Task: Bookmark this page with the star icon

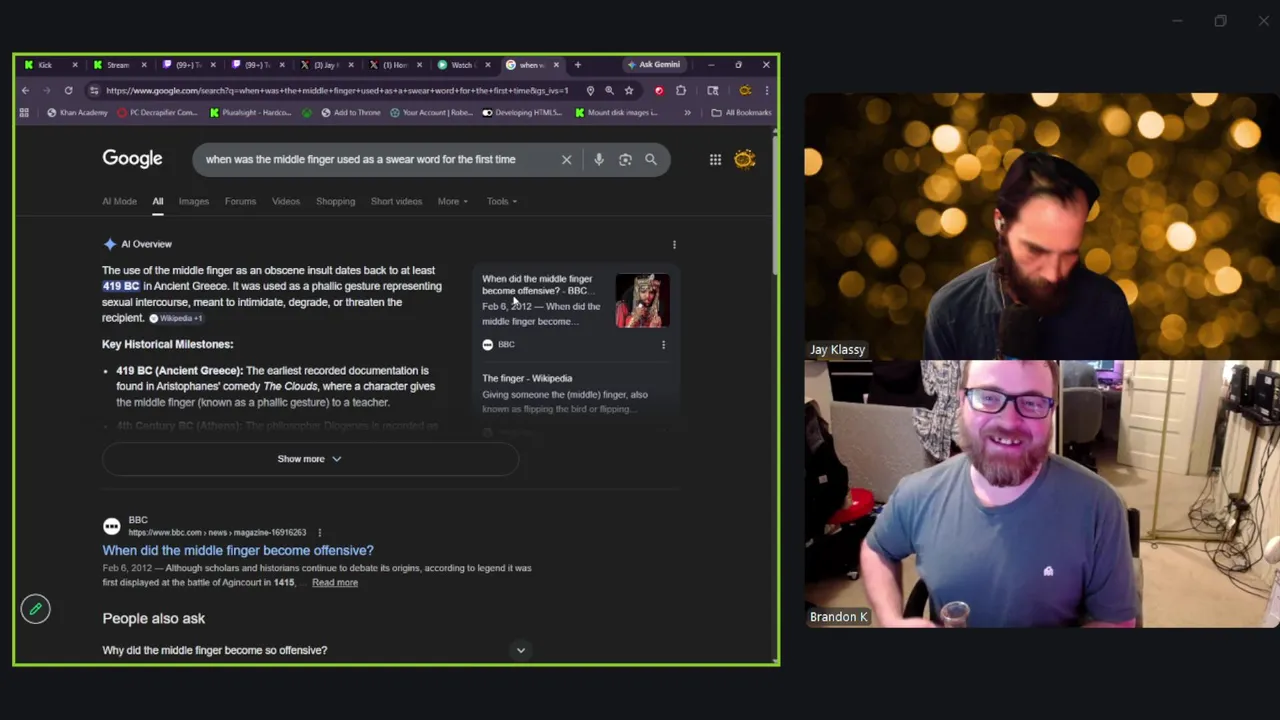Action: (629, 91)
